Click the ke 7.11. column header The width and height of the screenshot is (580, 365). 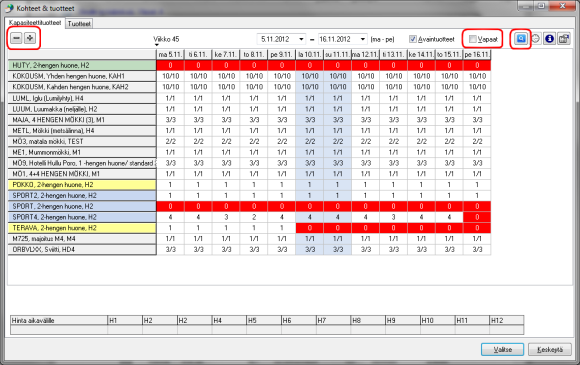(226, 54)
